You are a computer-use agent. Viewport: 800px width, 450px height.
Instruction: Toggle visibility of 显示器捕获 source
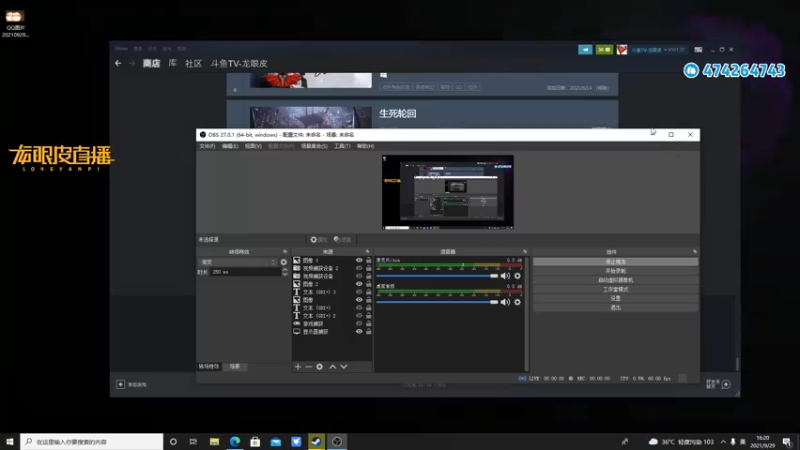coord(359,332)
